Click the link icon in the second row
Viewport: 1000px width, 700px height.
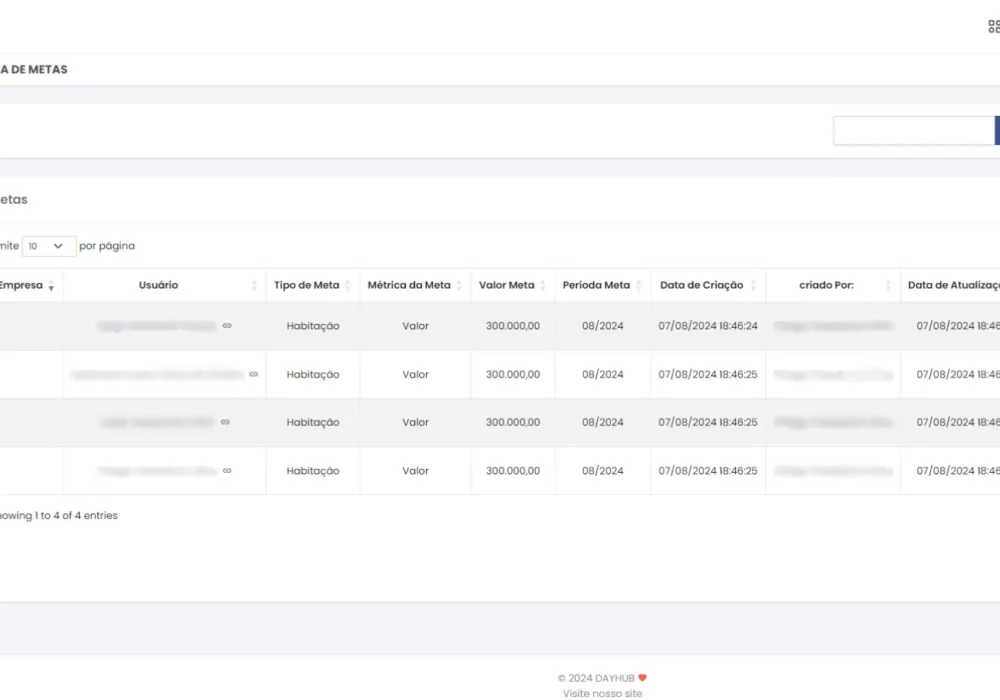pyautogui.click(x=253, y=375)
